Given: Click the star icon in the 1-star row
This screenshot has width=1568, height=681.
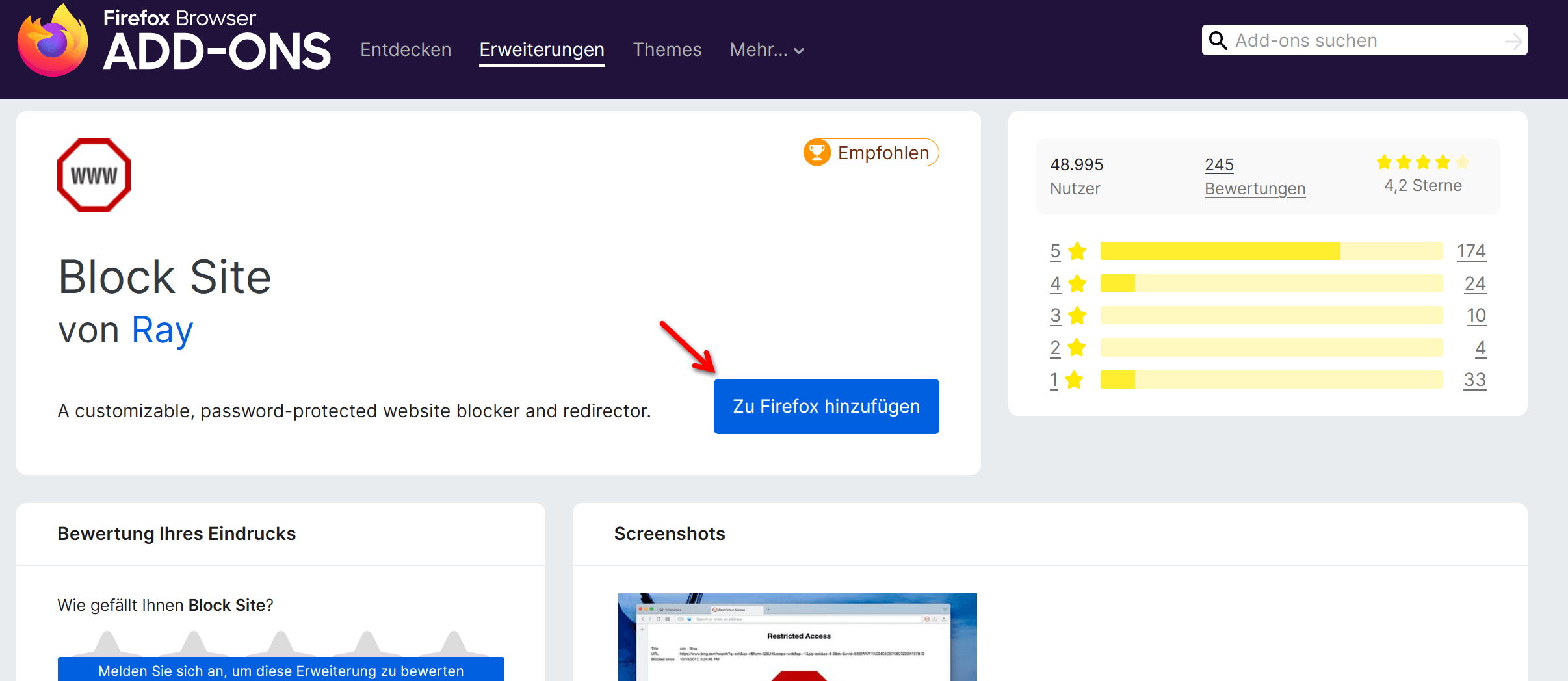Looking at the screenshot, I should [1075, 379].
